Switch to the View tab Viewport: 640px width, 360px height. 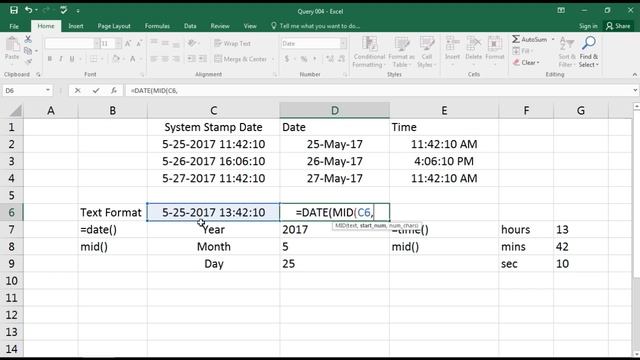tap(250, 26)
